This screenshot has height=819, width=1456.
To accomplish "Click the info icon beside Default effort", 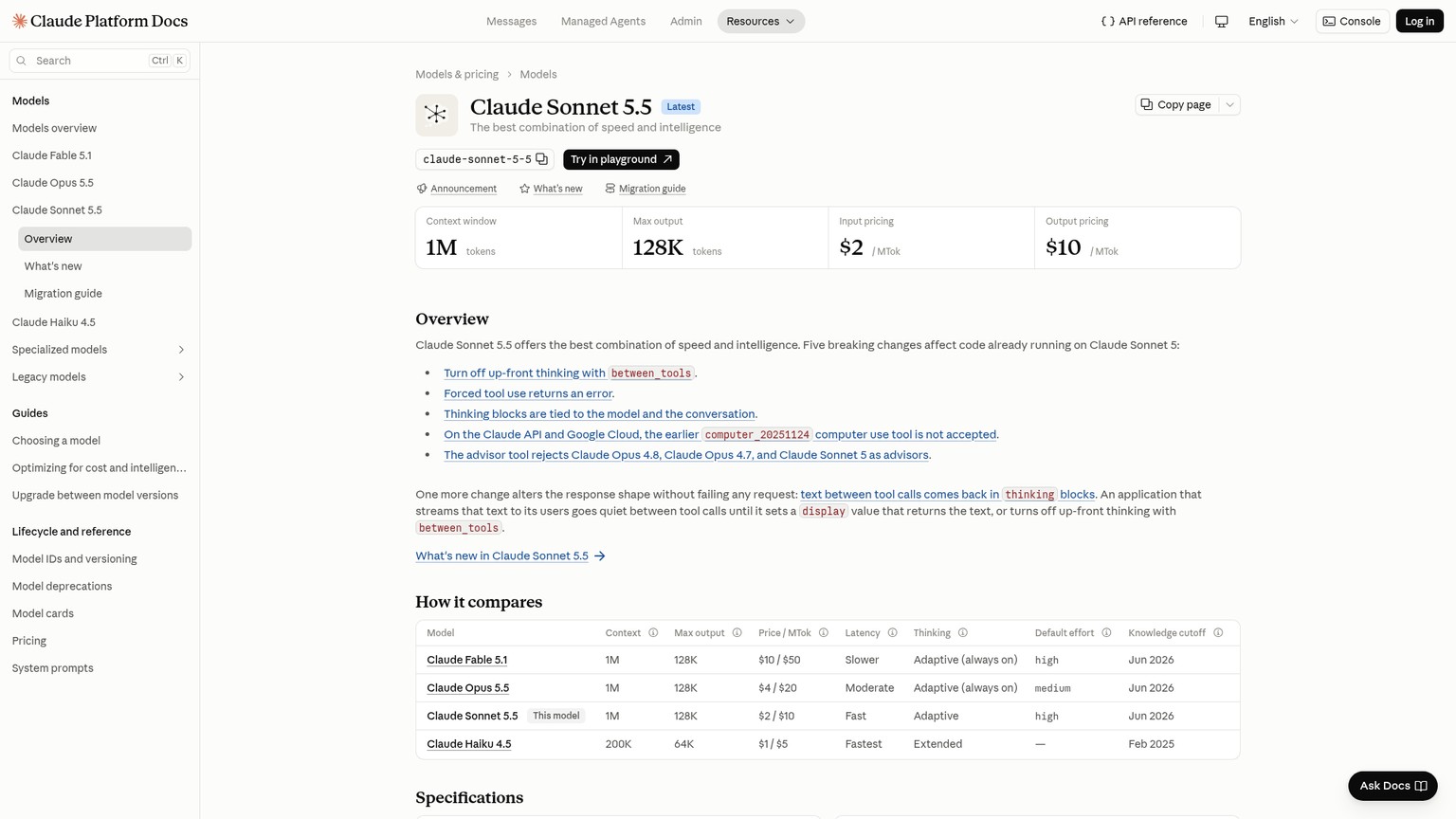I will tap(1106, 633).
